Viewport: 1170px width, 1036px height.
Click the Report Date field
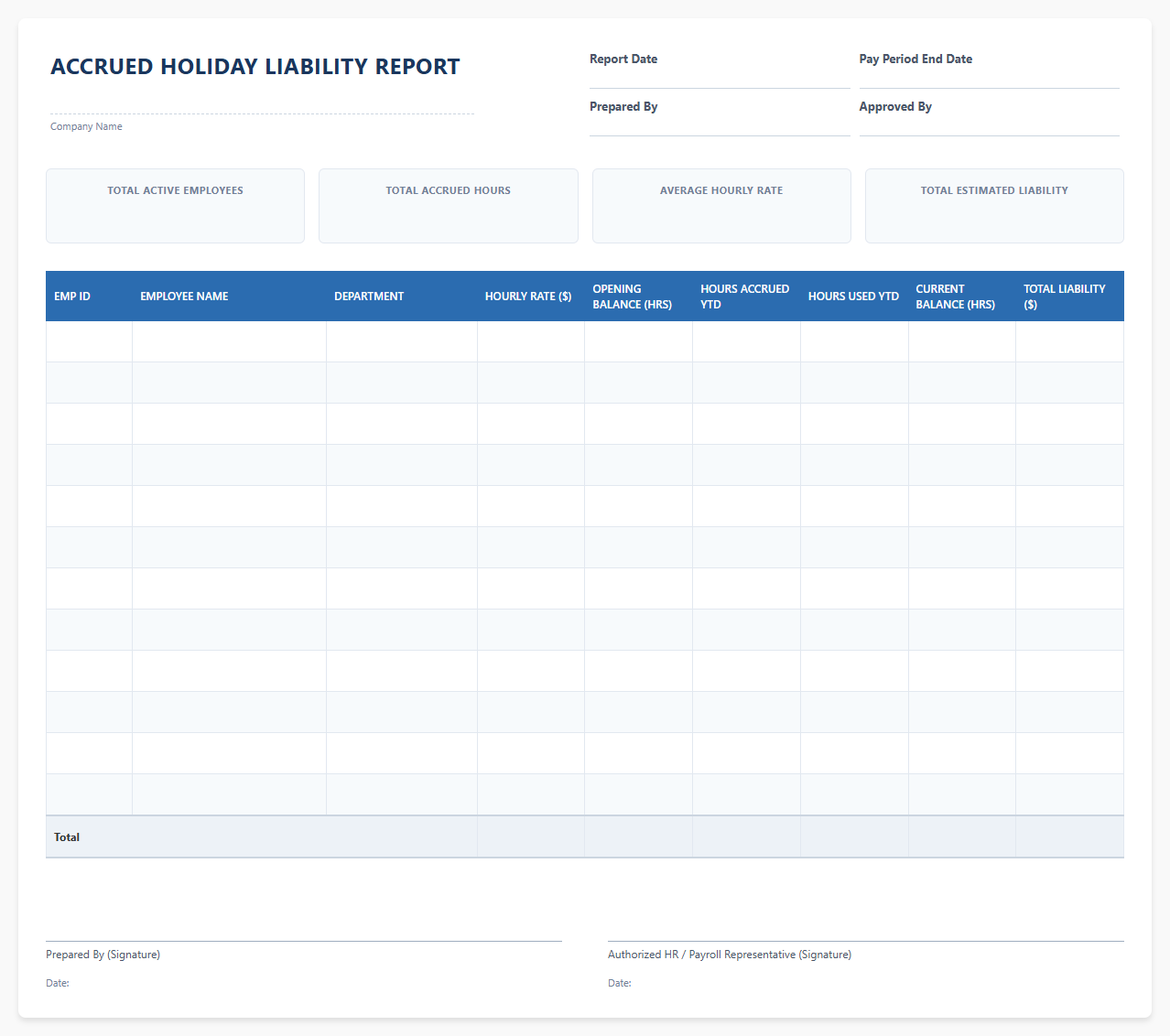click(720, 78)
